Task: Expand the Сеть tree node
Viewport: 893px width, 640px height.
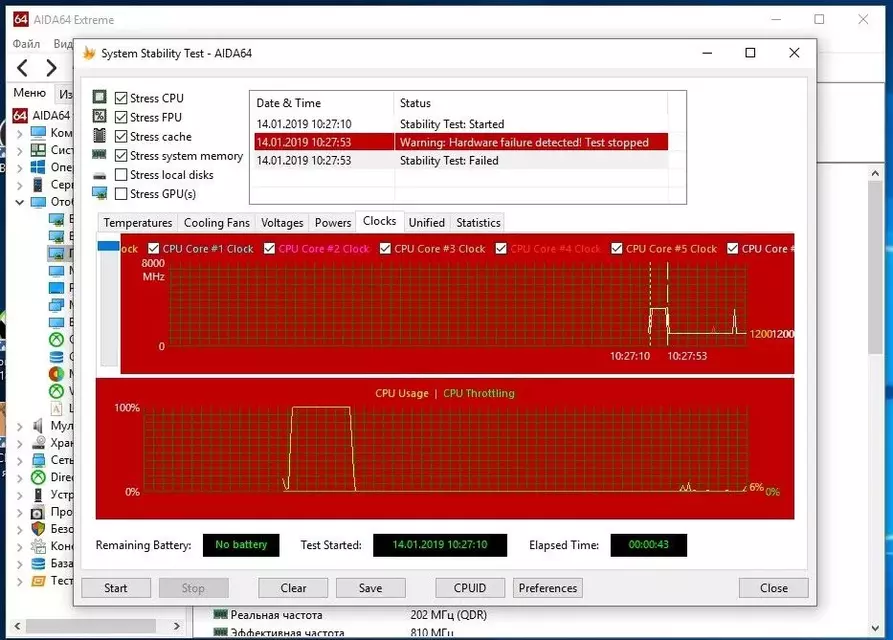Action: [x=19, y=460]
